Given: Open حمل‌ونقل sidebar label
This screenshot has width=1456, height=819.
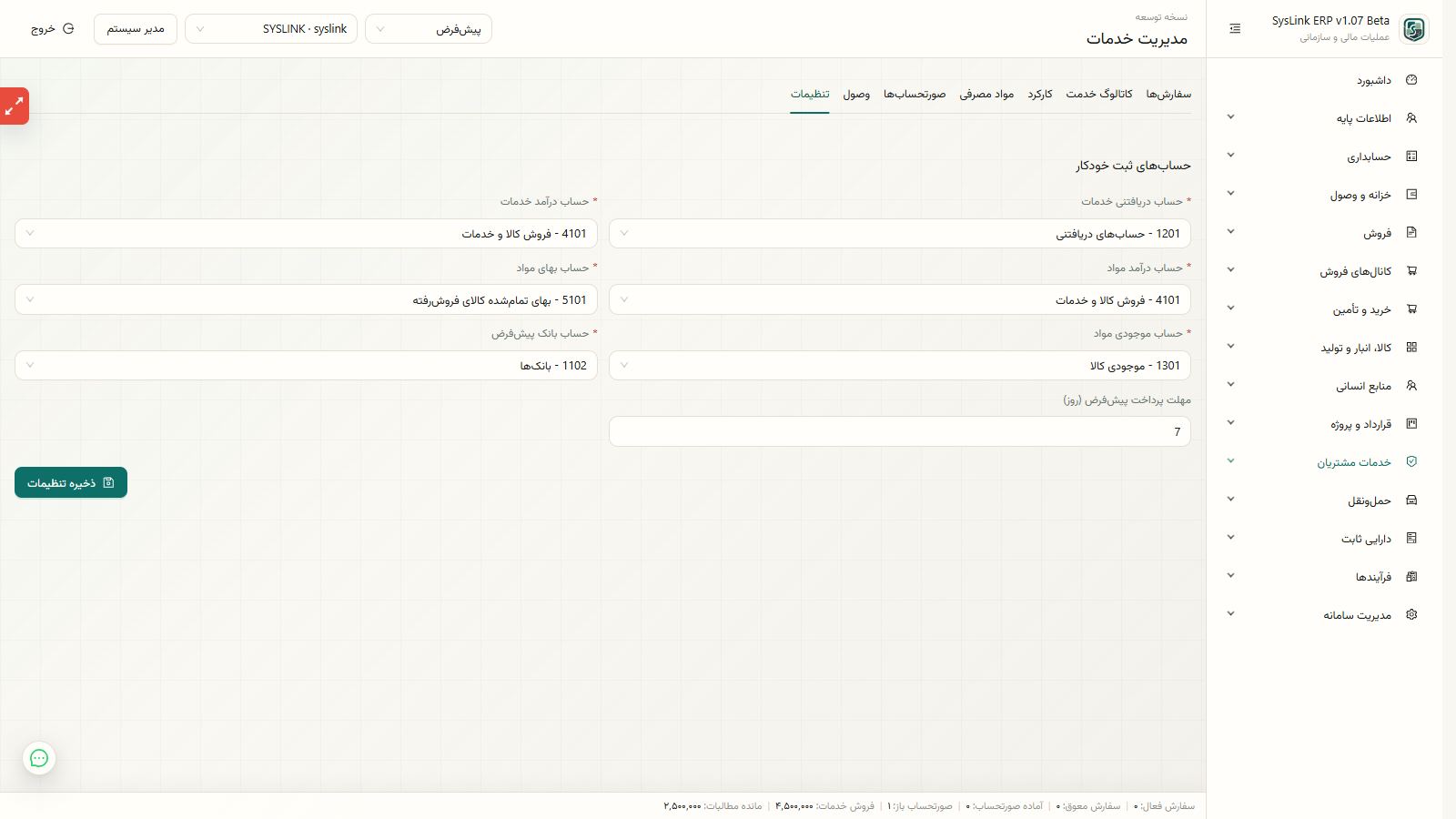Looking at the screenshot, I should (1370, 500).
